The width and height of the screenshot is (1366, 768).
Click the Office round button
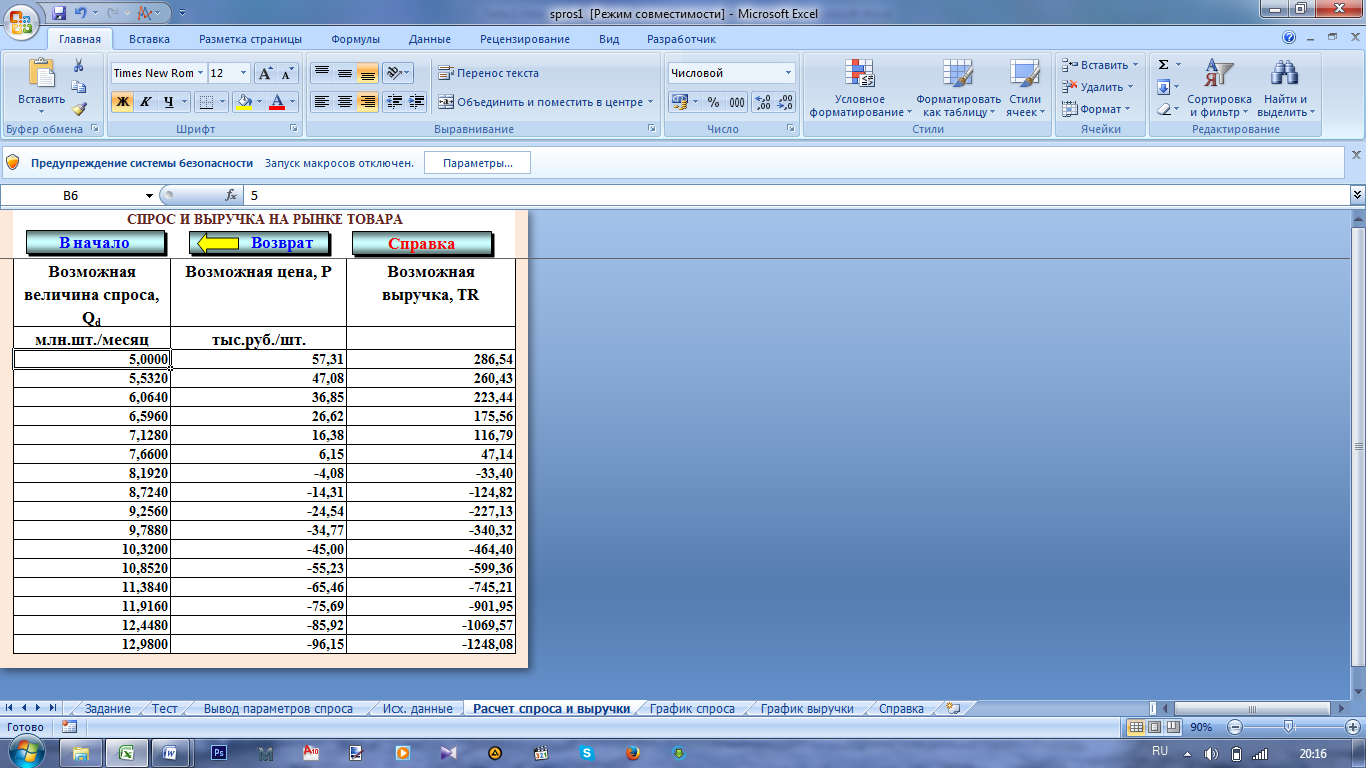21,21
